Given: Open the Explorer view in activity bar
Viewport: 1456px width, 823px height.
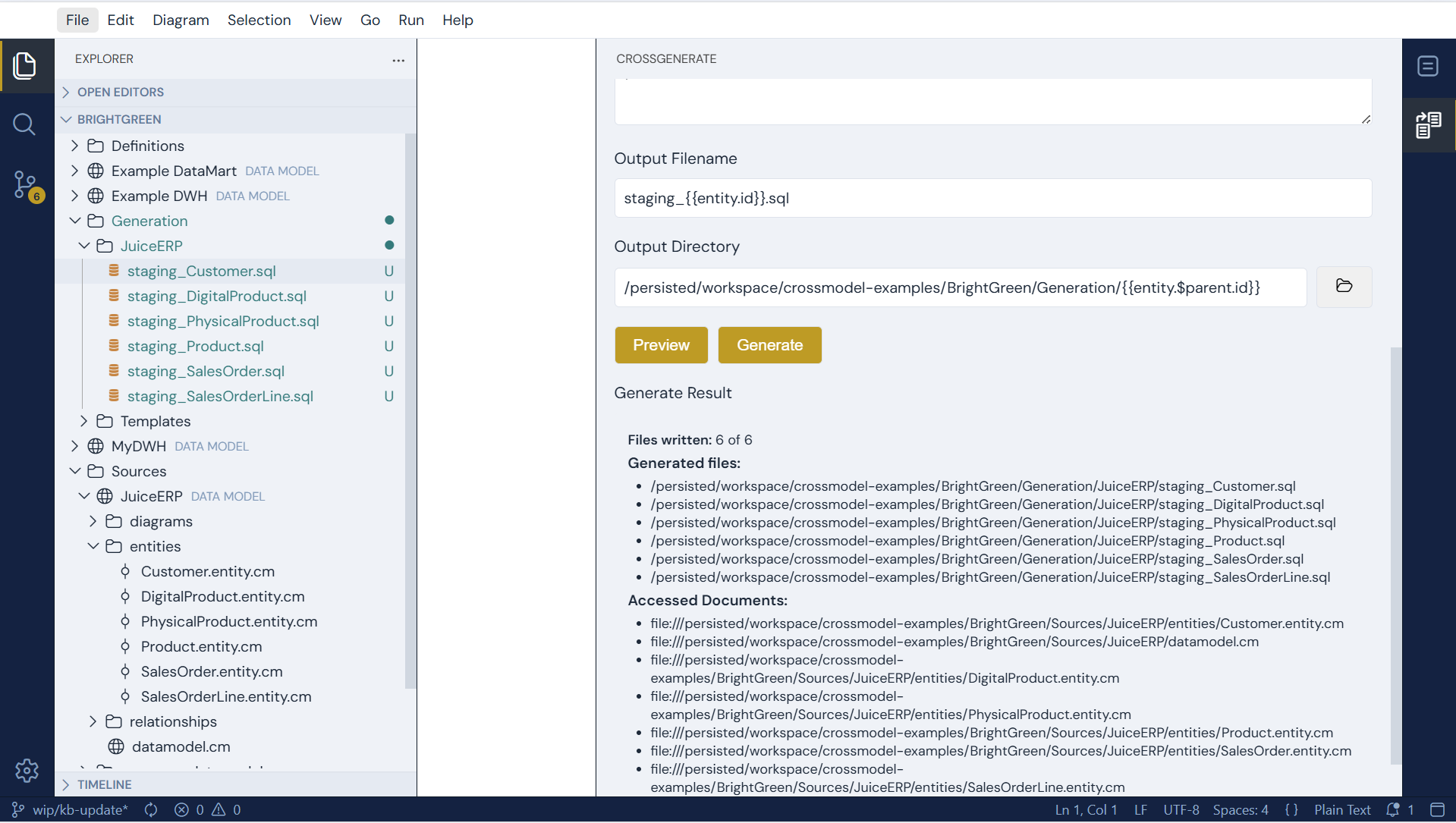Looking at the screenshot, I should tap(25, 66).
